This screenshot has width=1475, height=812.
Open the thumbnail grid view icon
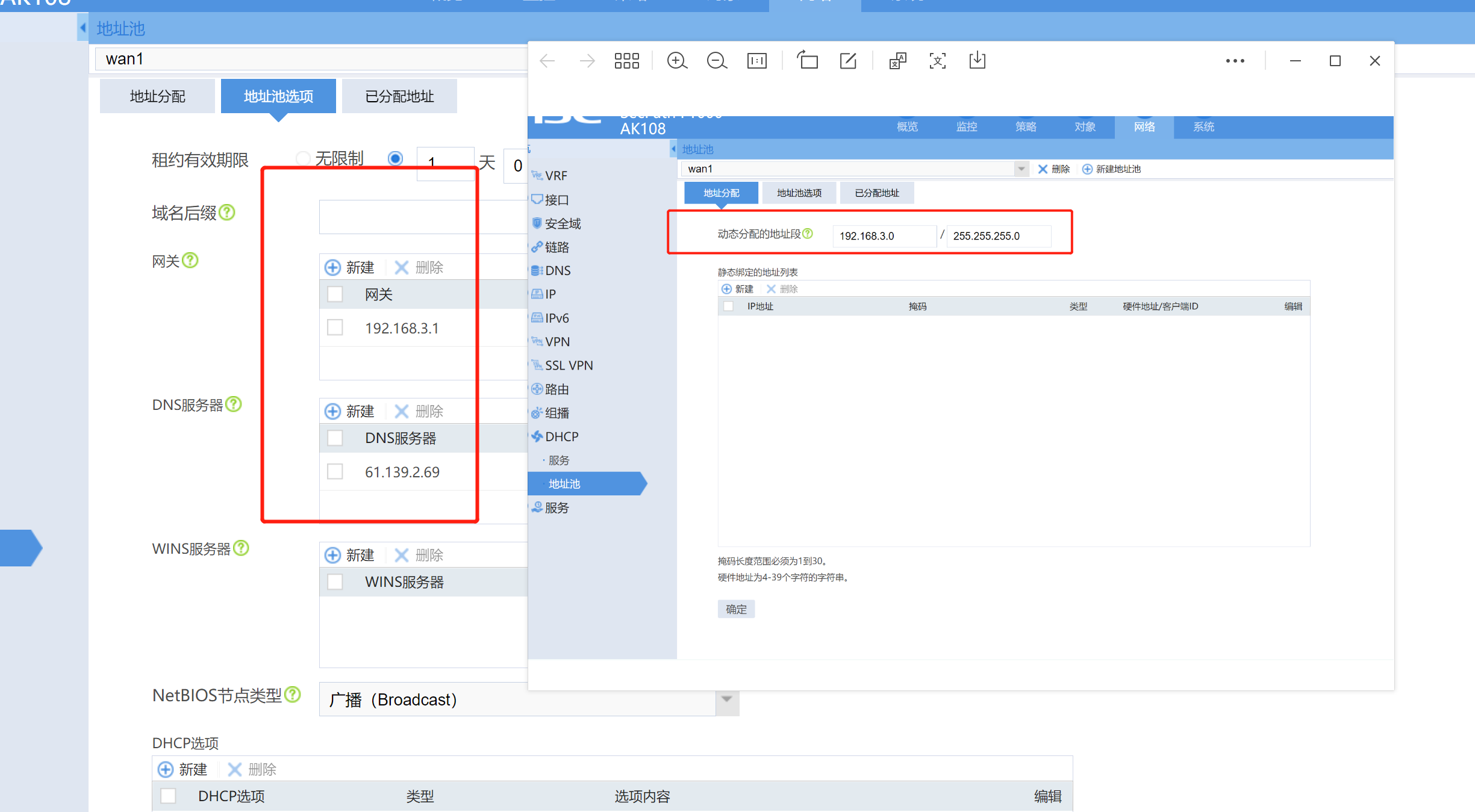(626, 61)
